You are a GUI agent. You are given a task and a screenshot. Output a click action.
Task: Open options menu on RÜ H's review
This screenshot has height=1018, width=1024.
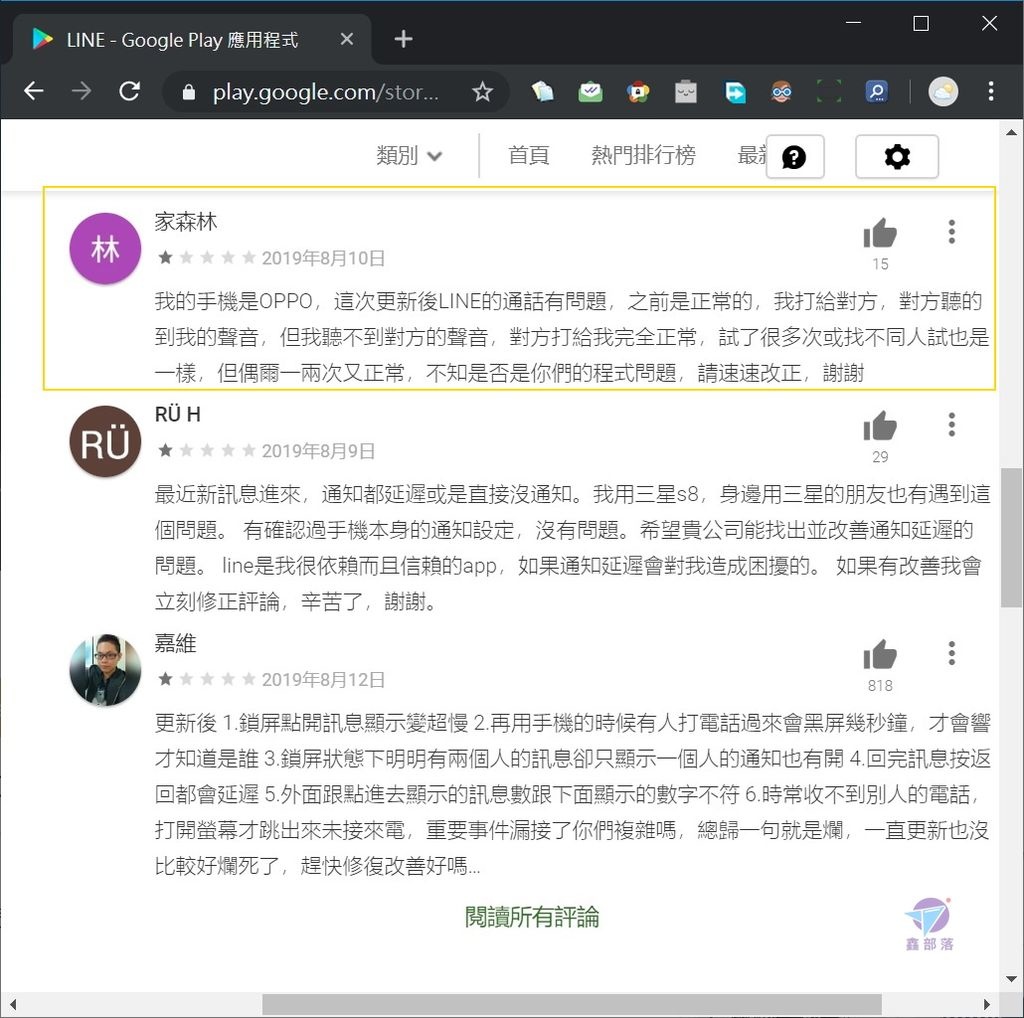point(952,424)
